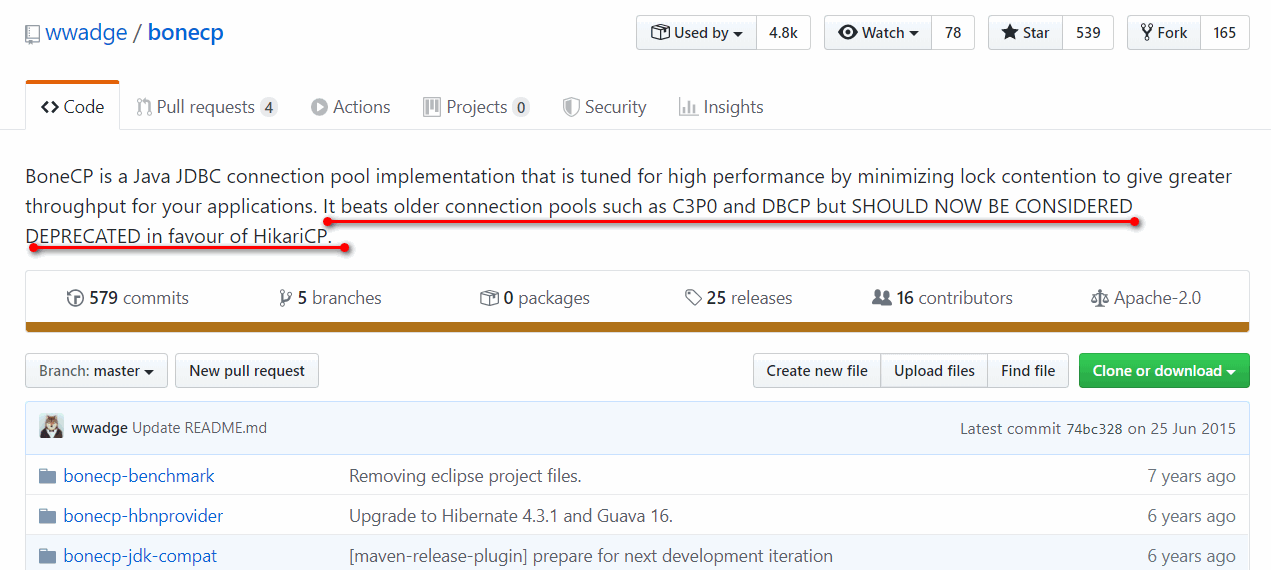The width and height of the screenshot is (1271, 570).
Task: Click the releases tag icon
Action: click(x=693, y=298)
